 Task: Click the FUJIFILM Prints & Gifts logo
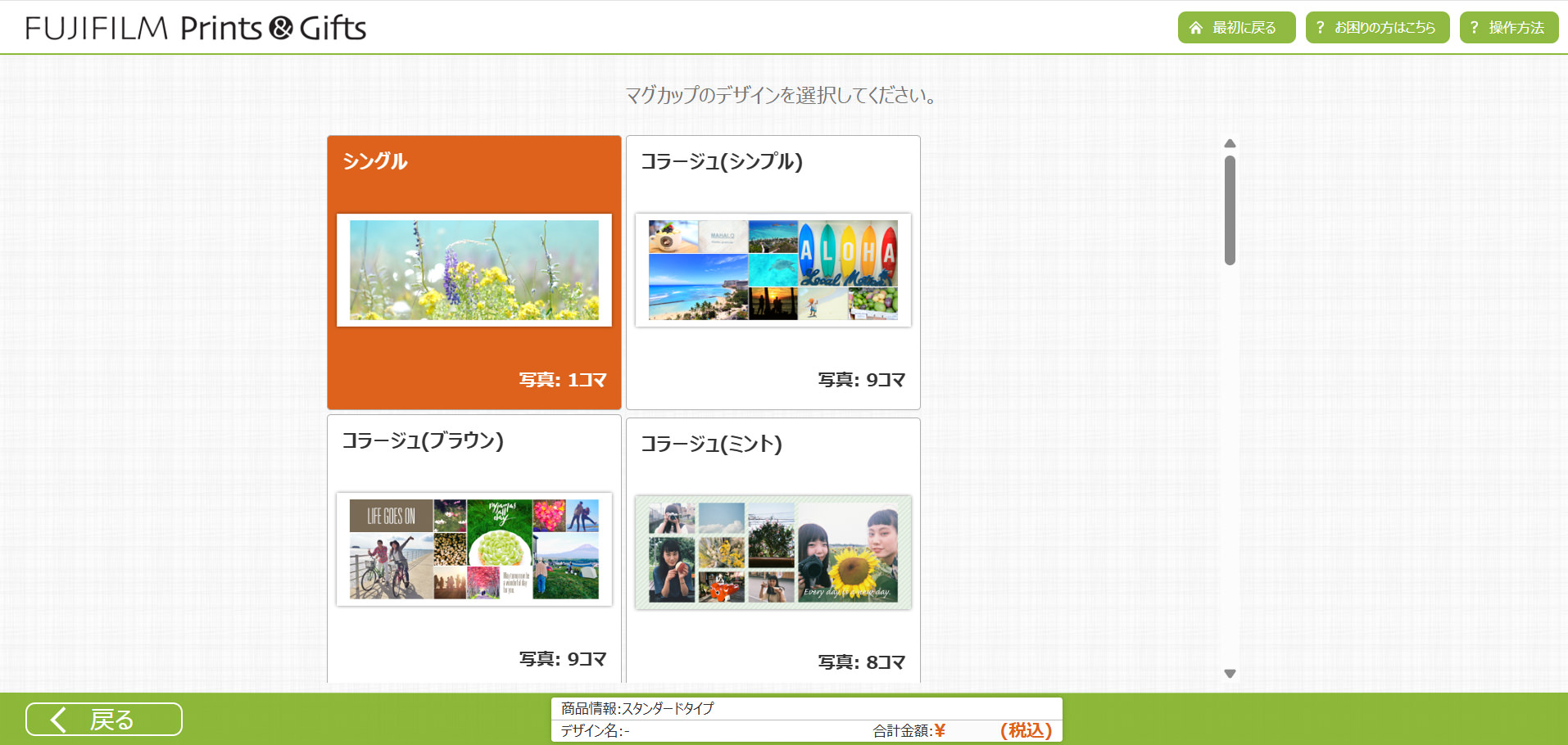coord(196,28)
